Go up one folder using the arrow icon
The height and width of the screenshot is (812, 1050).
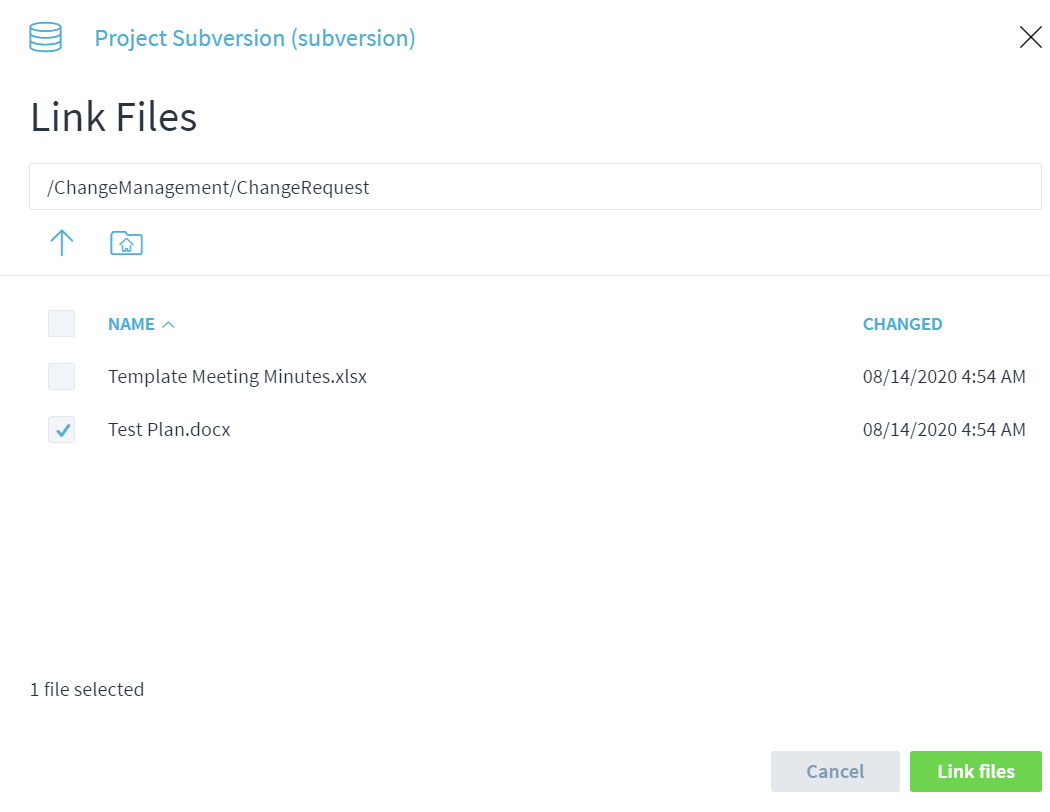pos(62,243)
